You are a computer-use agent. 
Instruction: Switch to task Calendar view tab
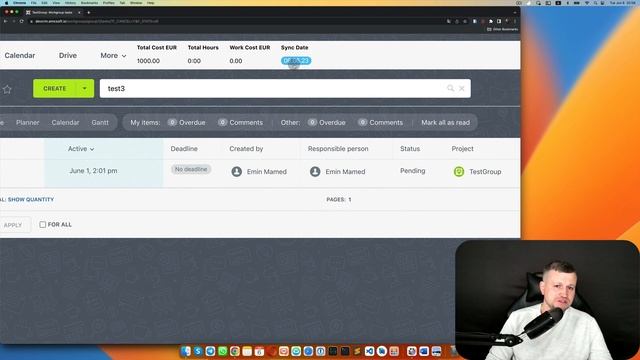(65, 122)
